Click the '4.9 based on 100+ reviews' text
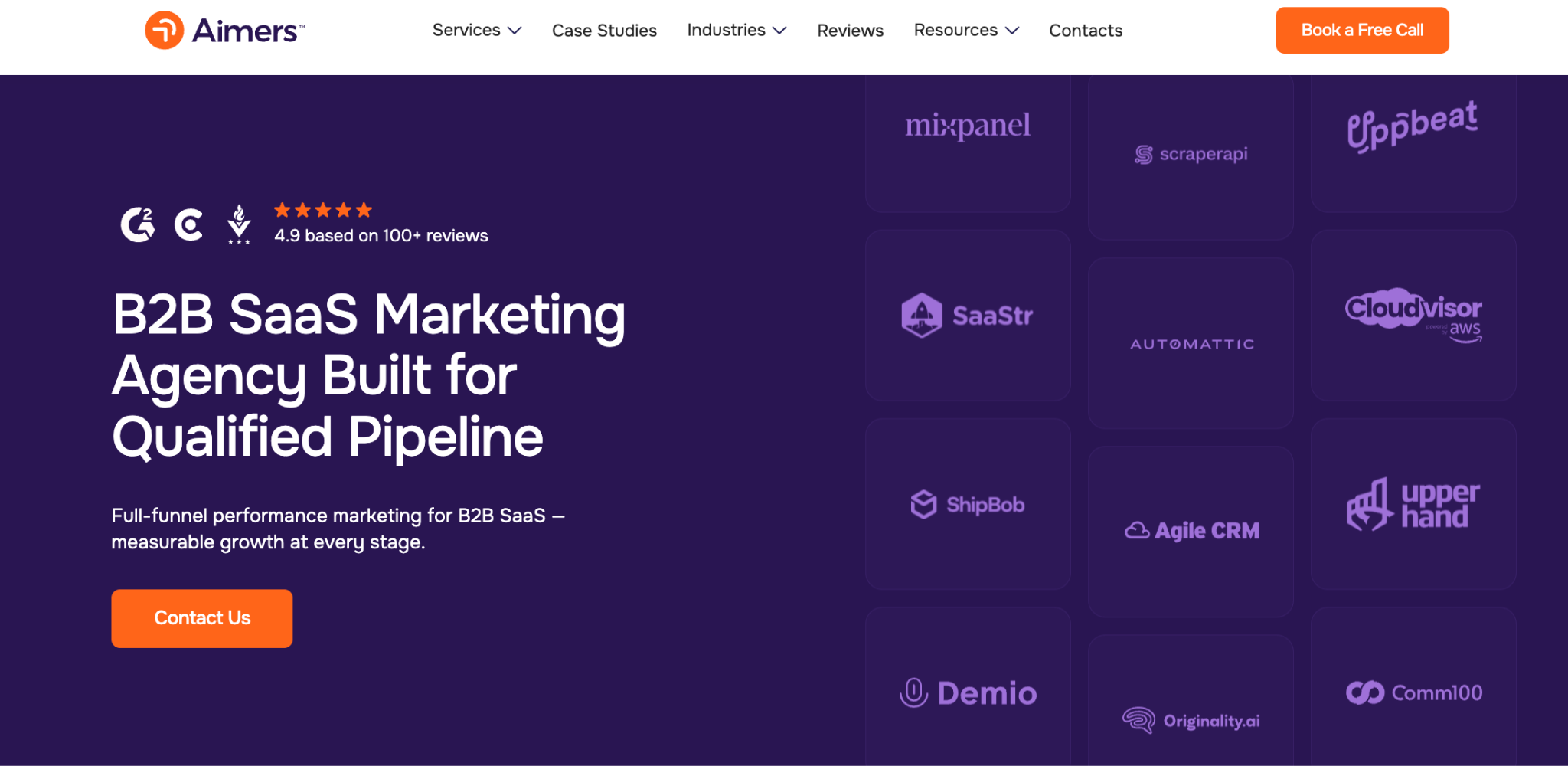The width and height of the screenshot is (1568, 766). 381,236
